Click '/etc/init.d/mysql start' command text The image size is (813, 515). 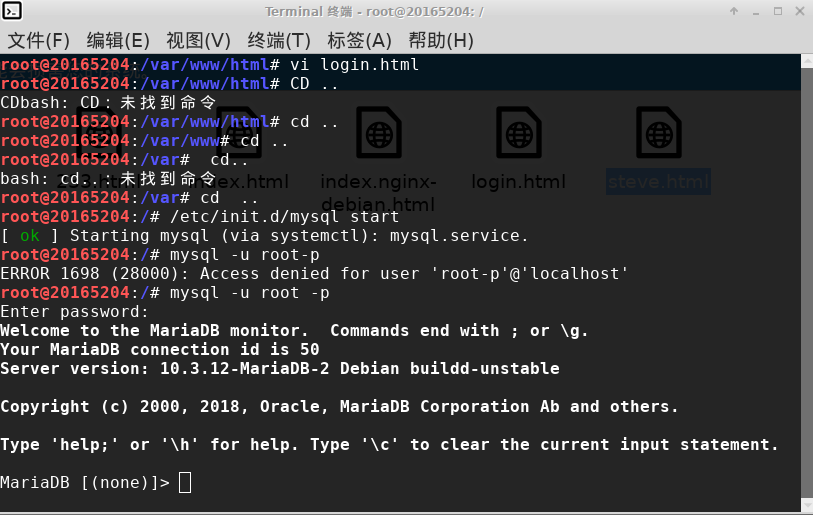tap(285, 216)
